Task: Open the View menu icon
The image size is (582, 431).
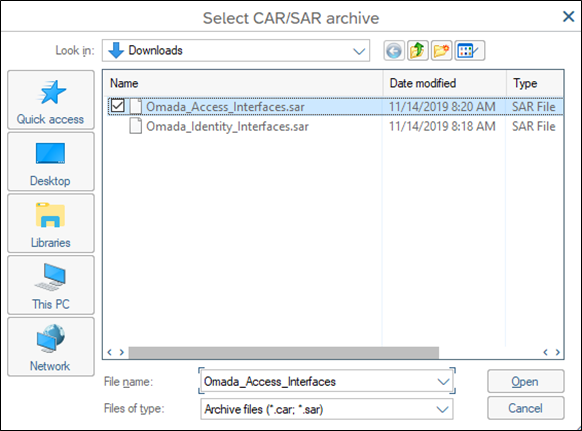Action: (x=470, y=50)
